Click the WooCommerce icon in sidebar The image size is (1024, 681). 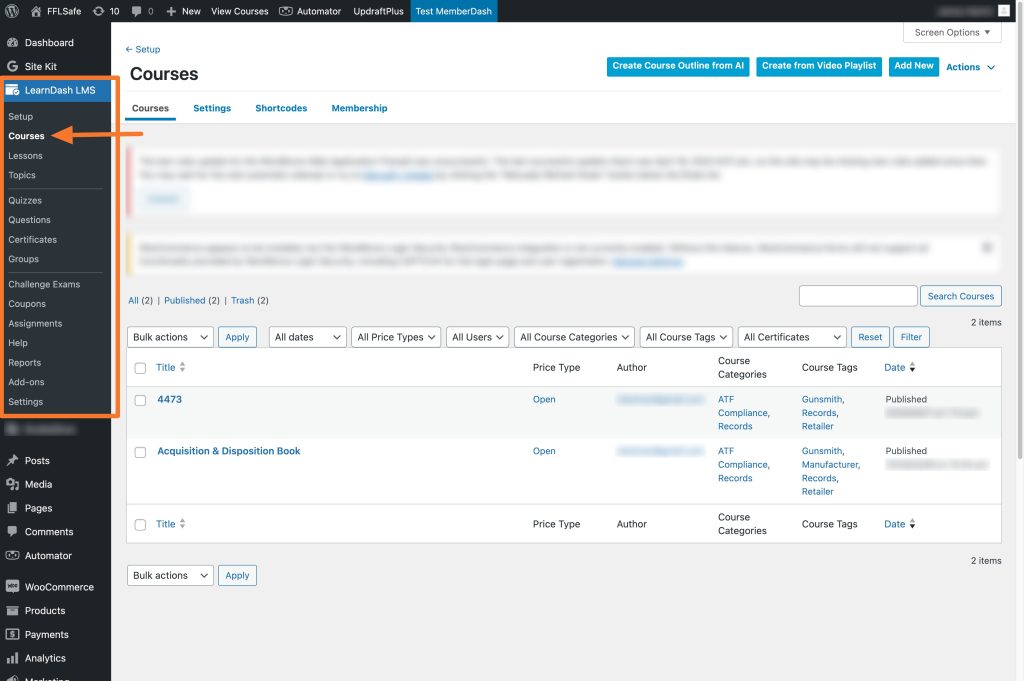click(x=12, y=586)
